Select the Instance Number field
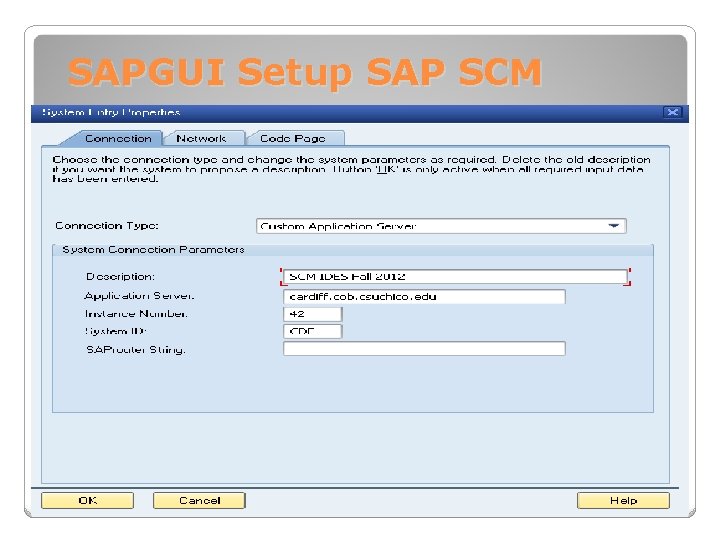This screenshot has height=540, width=720. pos(312,314)
